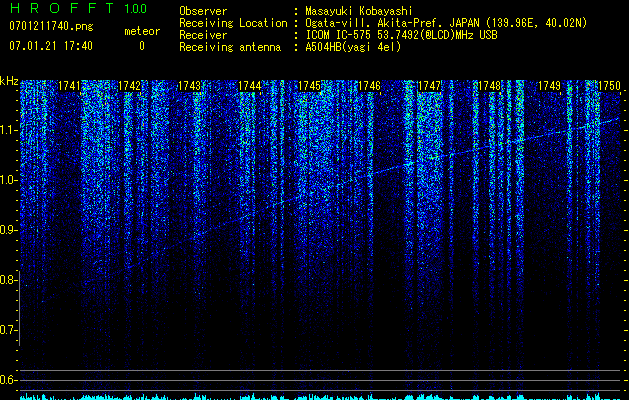Click the cyan signal level graph at bottom

click(x=320, y=396)
